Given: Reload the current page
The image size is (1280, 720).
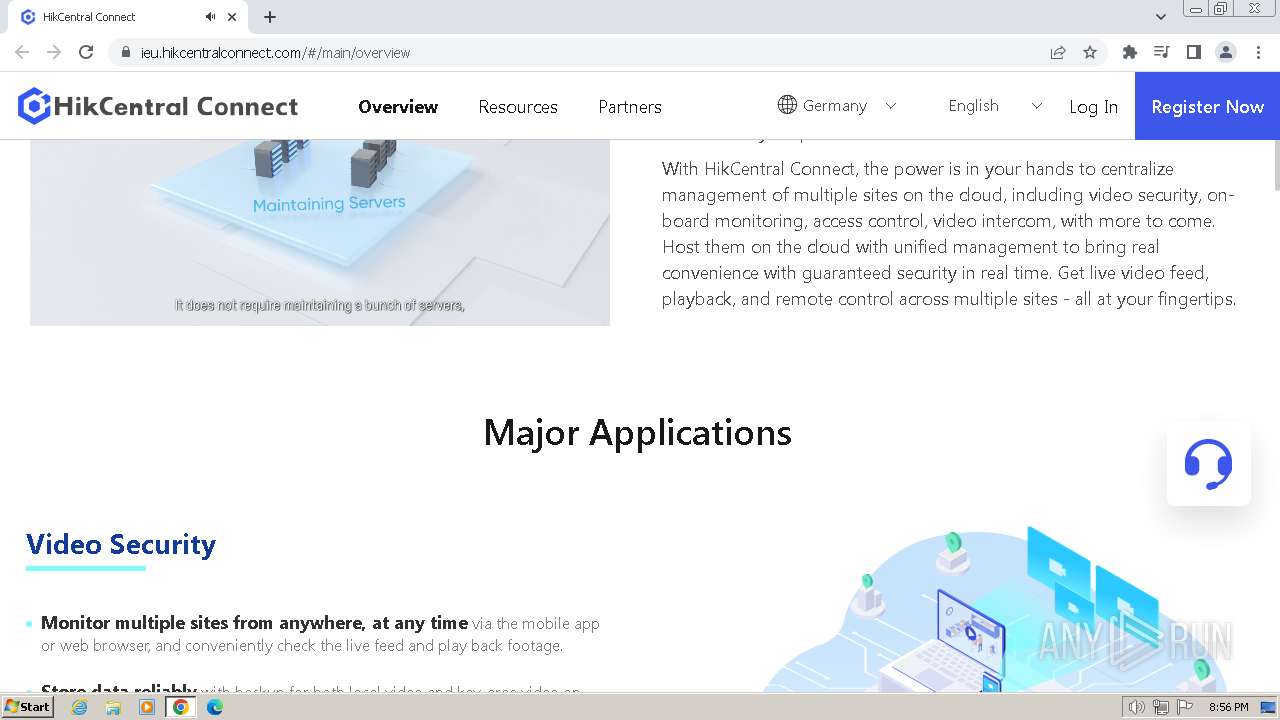Looking at the screenshot, I should coord(86,52).
